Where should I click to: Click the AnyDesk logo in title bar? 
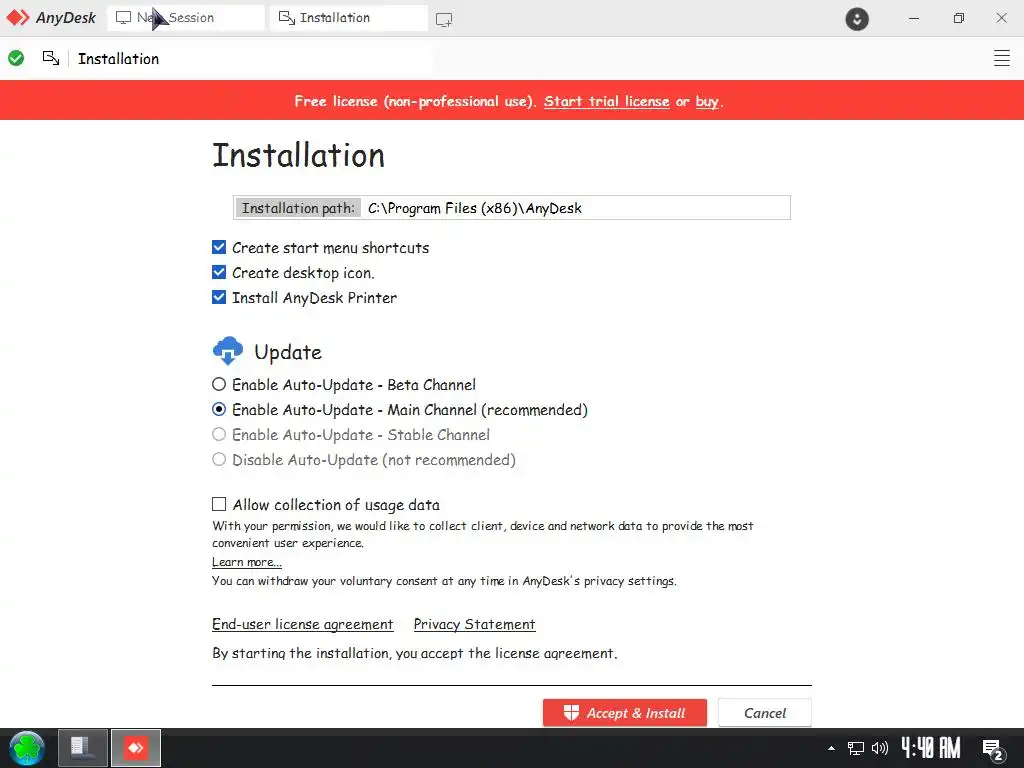(51, 18)
